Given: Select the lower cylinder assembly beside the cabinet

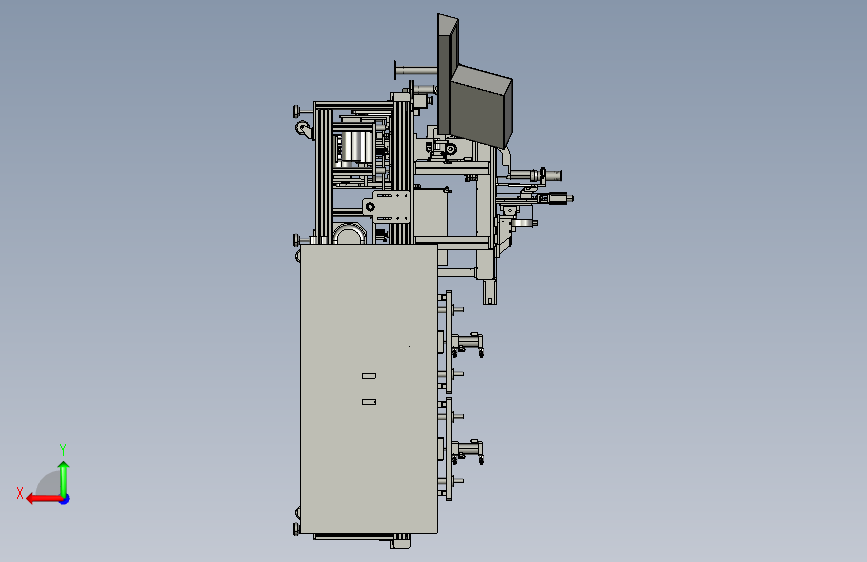Looking at the screenshot, I should [468, 451].
